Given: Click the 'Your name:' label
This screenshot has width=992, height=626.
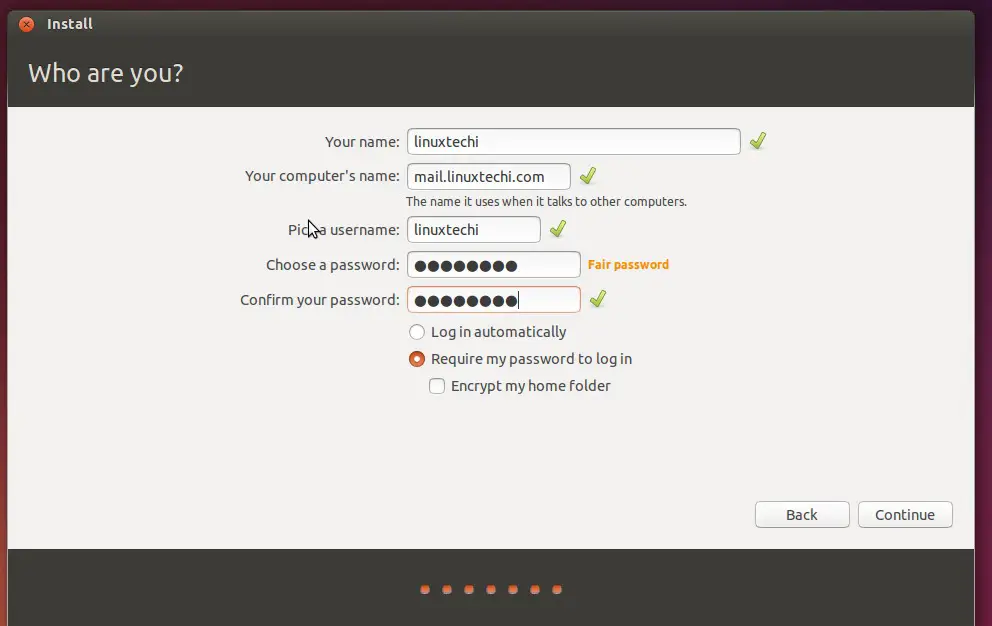Looking at the screenshot, I should (362, 142).
